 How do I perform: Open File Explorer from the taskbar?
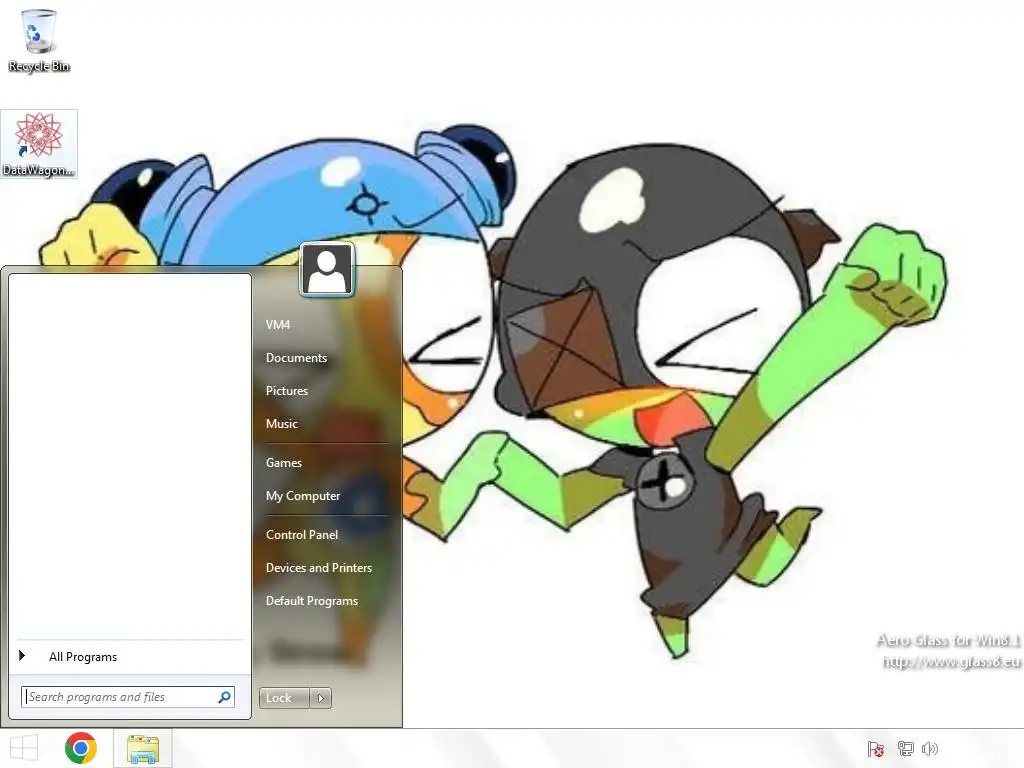tap(143, 749)
